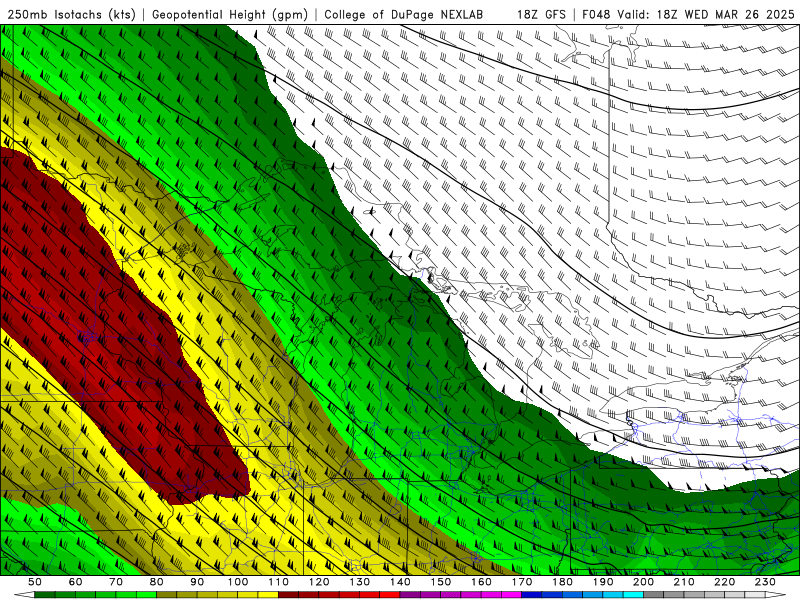The height and width of the screenshot is (600, 800).
Task: Click the 80 kts color bar label
Action: click(157, 582)
